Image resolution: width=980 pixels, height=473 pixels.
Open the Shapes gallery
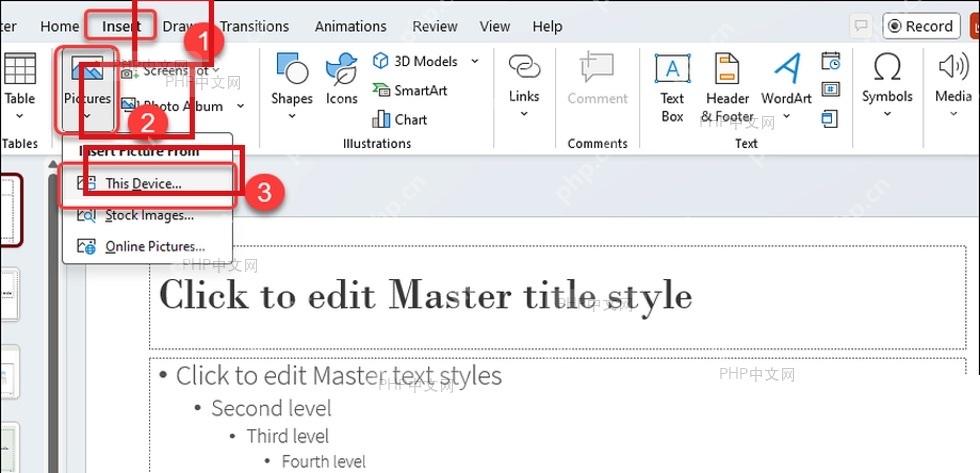(292, 87)
